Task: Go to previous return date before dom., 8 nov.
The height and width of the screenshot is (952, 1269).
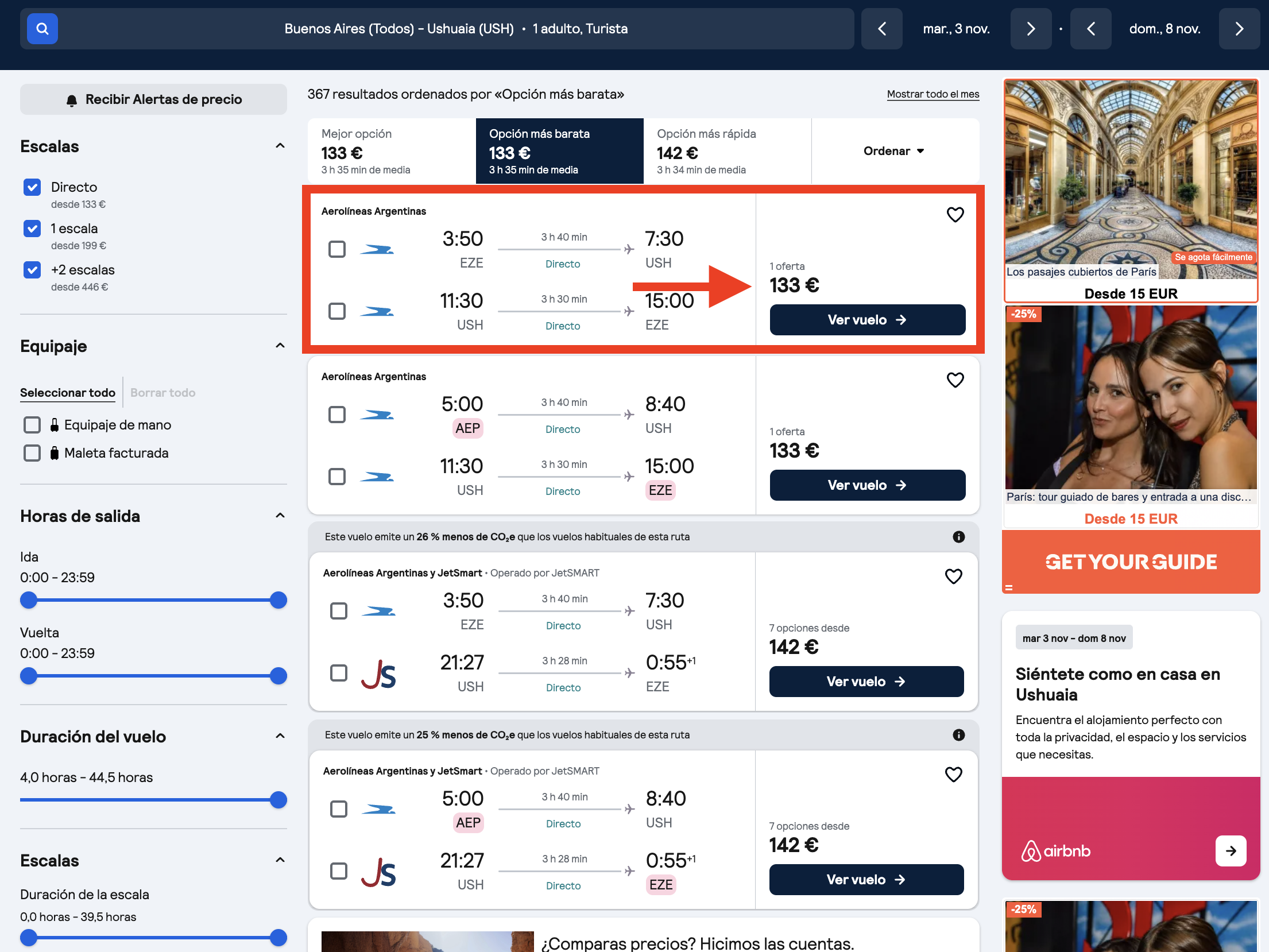Action: (1091, 29)
